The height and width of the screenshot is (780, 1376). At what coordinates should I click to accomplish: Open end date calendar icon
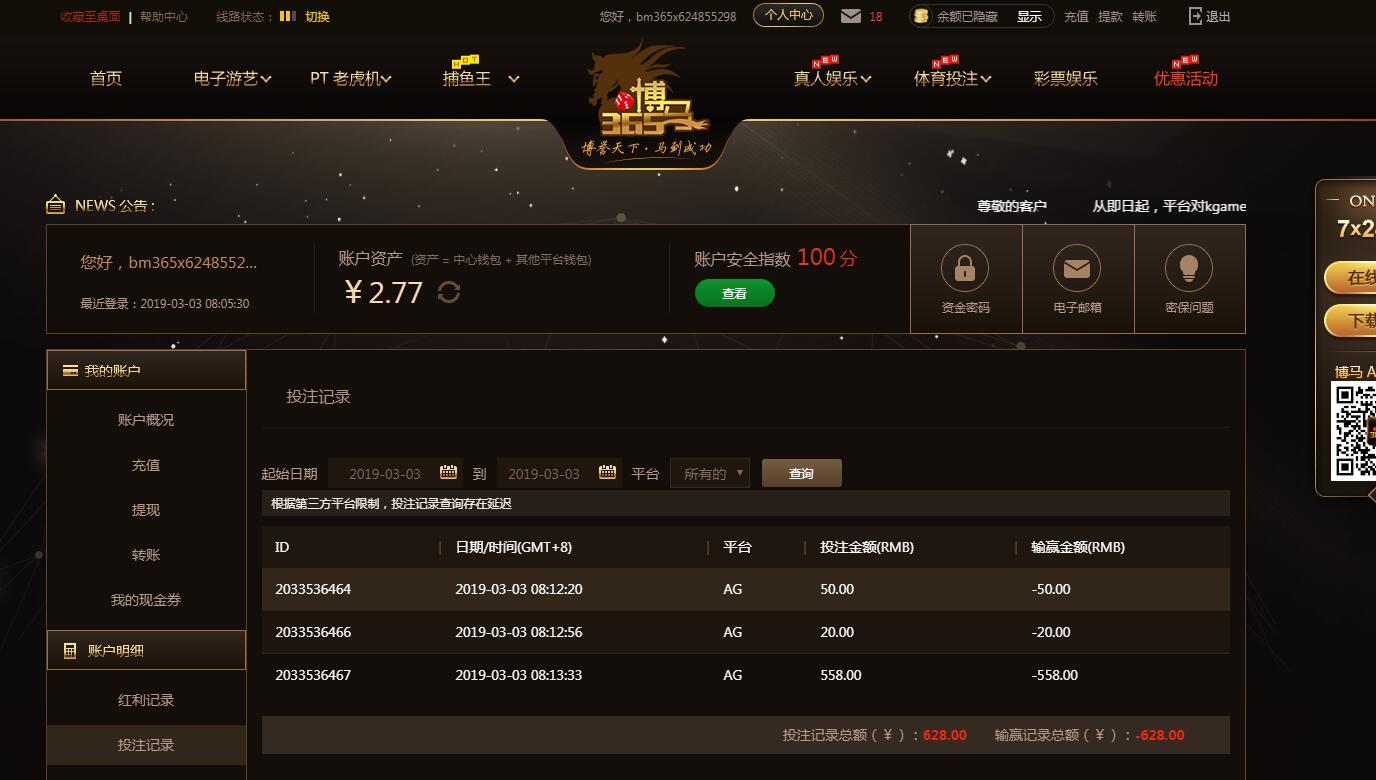pyautogui.click(x=607, y=472)
